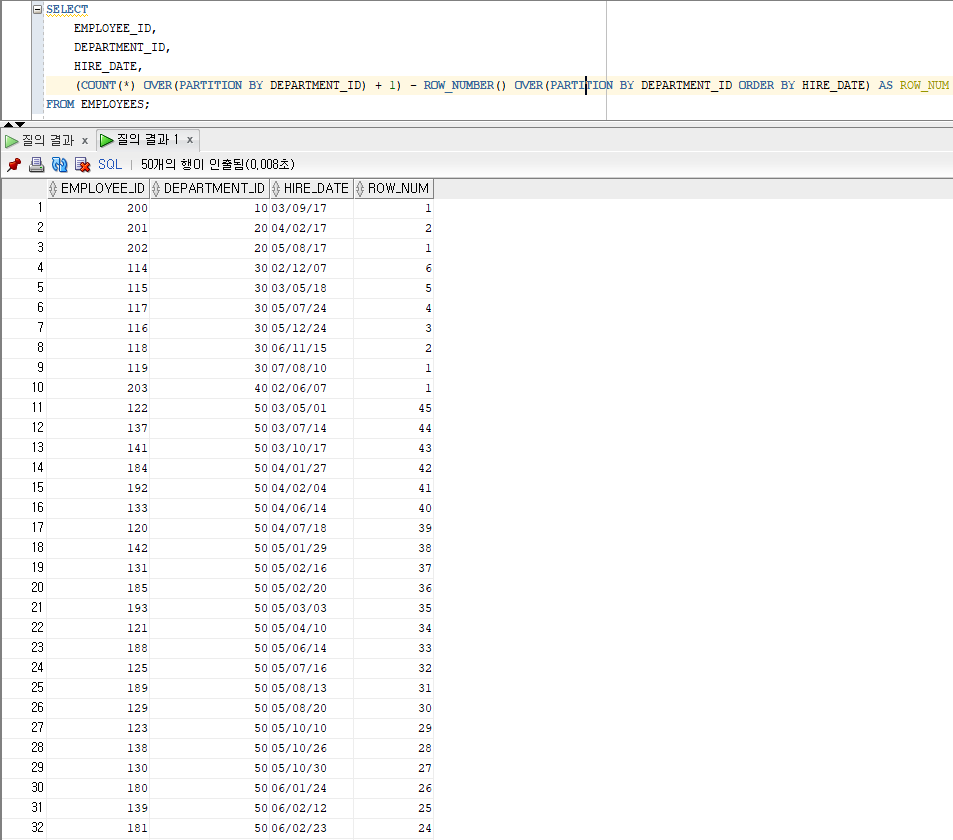Select employee ID cell 200

(x=98, y=208)
